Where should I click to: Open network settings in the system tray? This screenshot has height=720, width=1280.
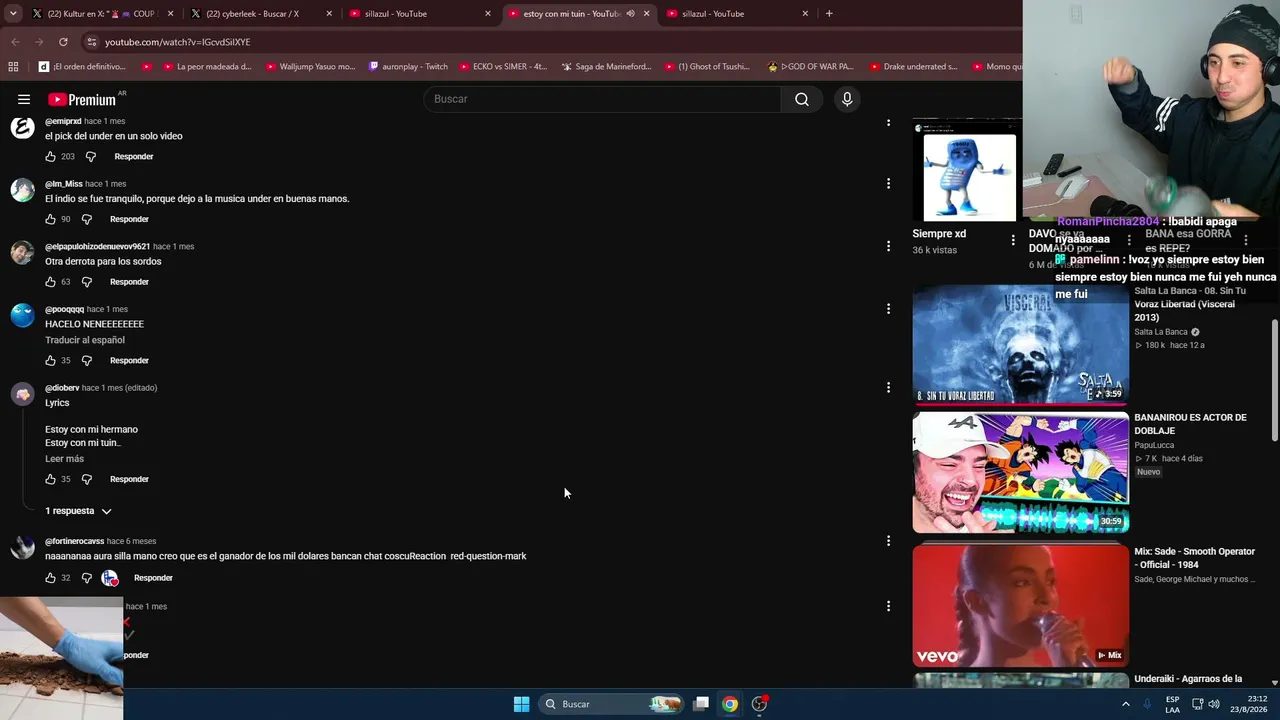[x=1197, y=704]
